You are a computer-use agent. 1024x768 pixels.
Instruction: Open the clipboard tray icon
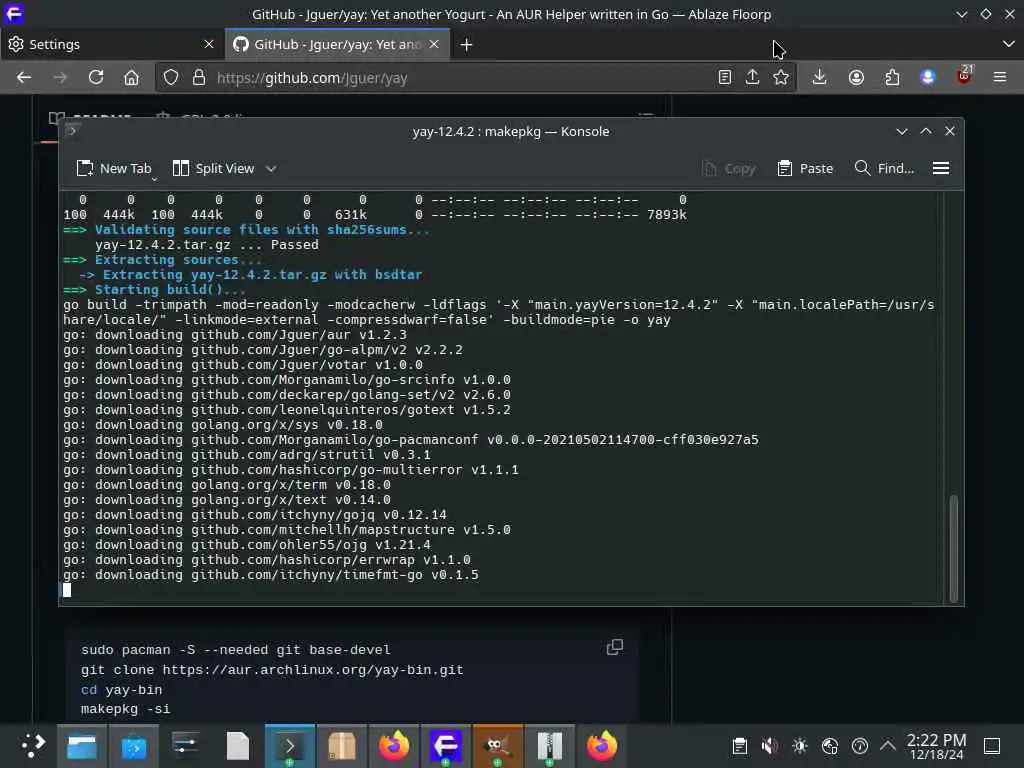point(739,746)
